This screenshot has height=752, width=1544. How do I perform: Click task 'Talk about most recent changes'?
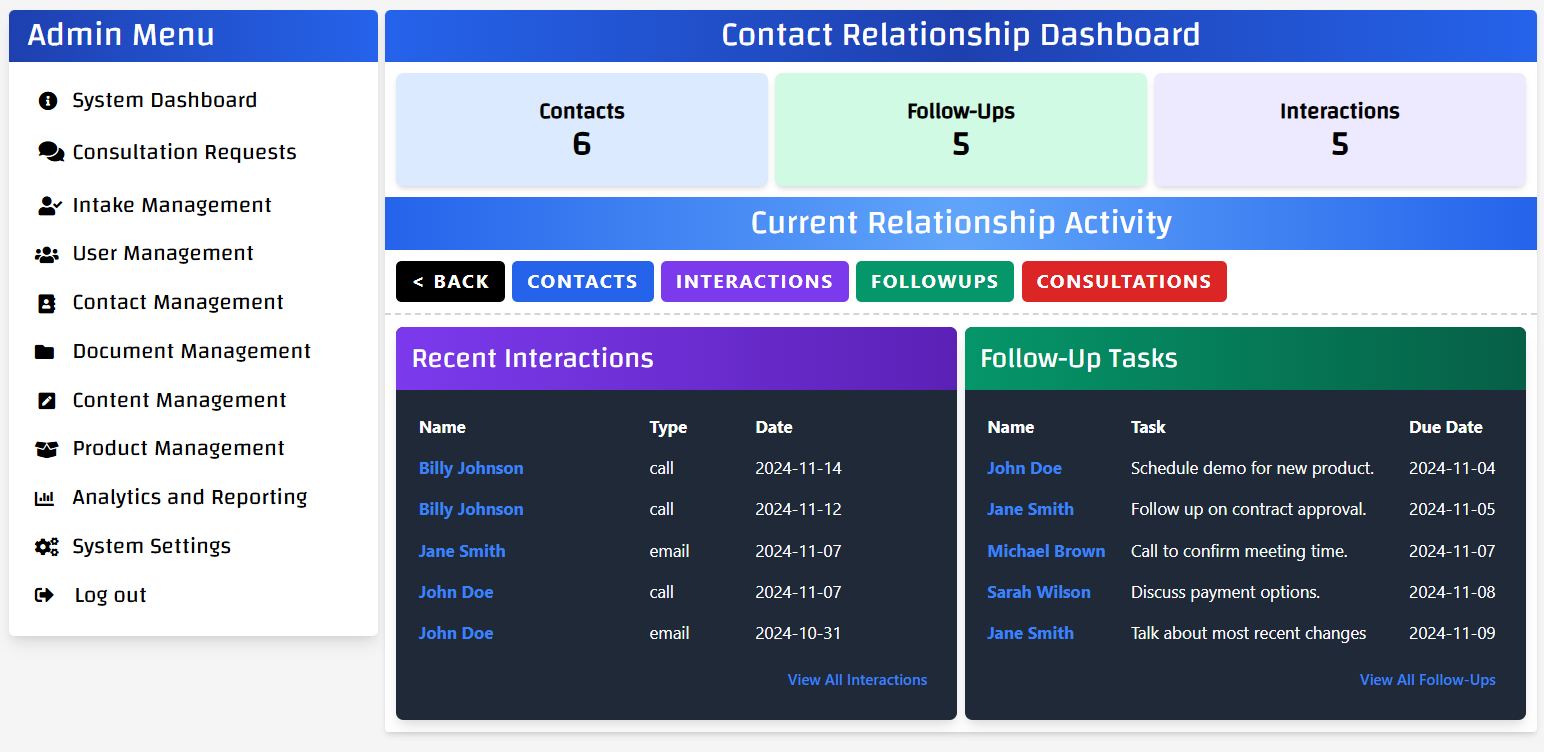click(x=1248, y=633)
